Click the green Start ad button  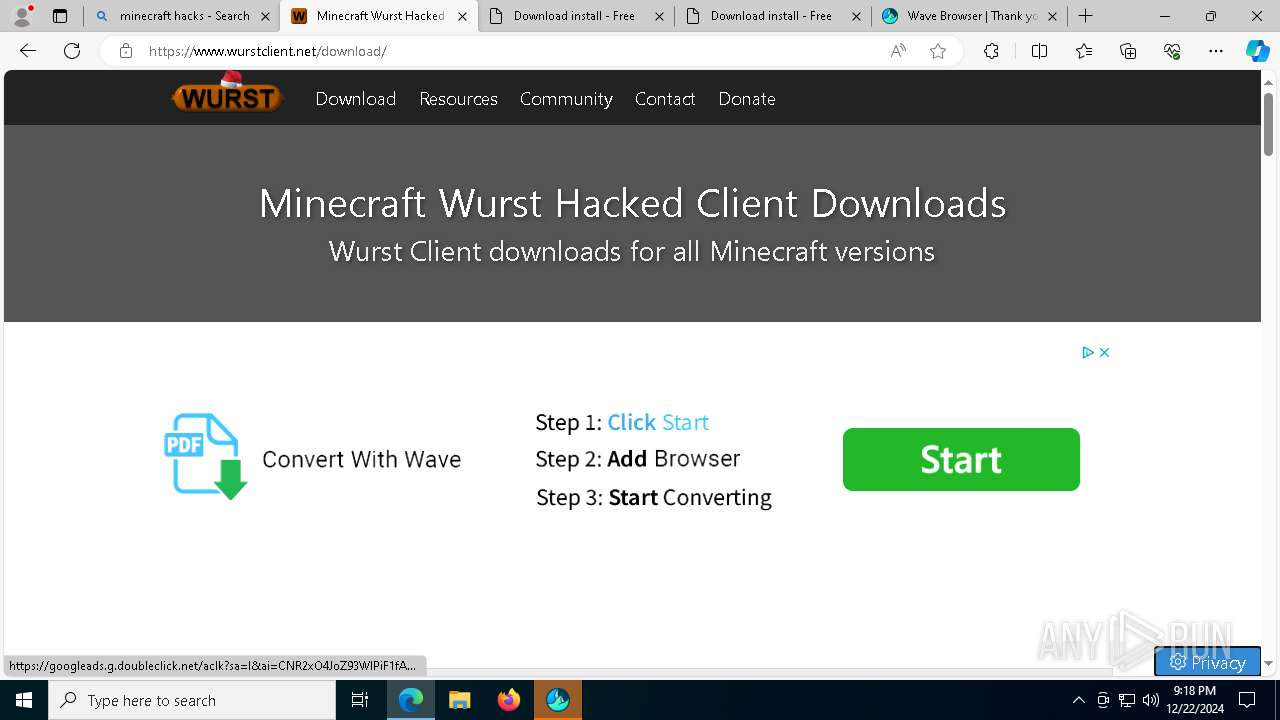[x=961, y=459]
